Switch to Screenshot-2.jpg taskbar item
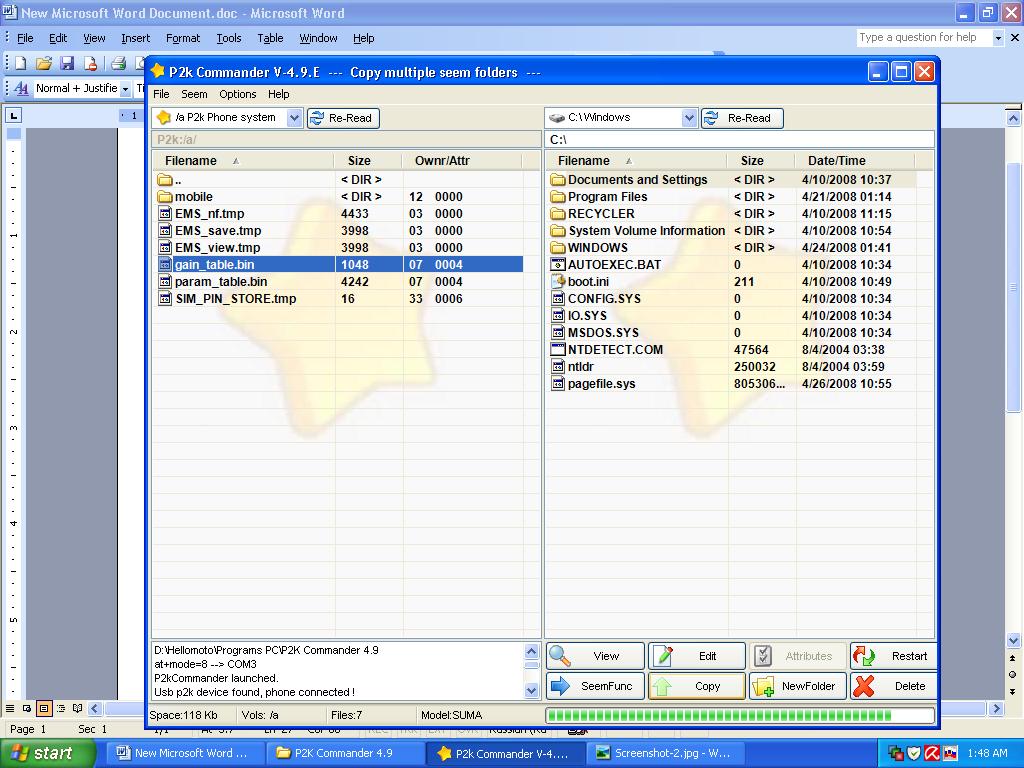 [666, 754]
